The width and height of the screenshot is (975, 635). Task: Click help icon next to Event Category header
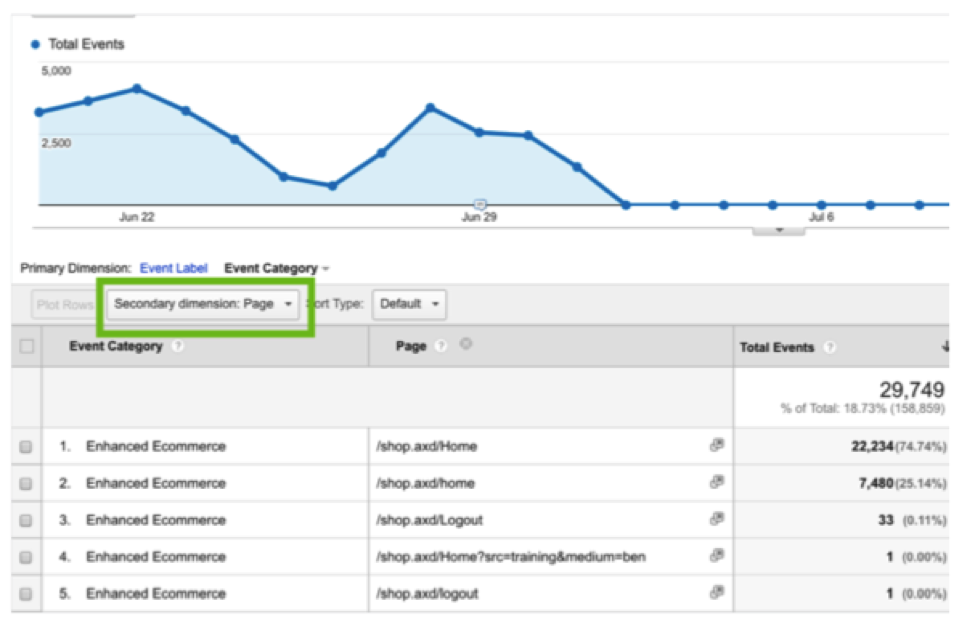pyautogui.click(x=177, y=347)
